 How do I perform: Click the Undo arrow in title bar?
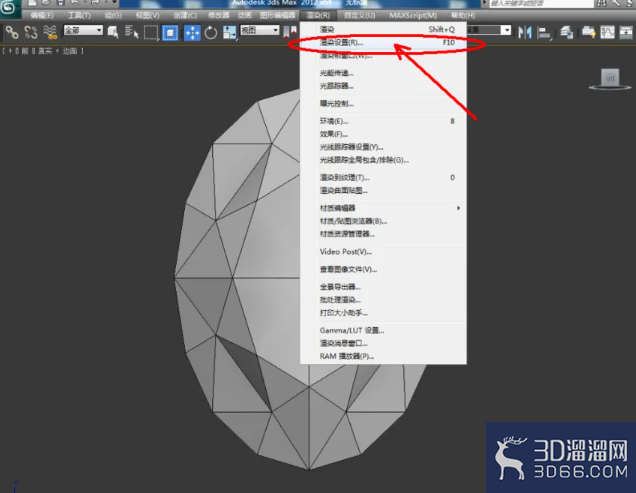click(75, 3)
